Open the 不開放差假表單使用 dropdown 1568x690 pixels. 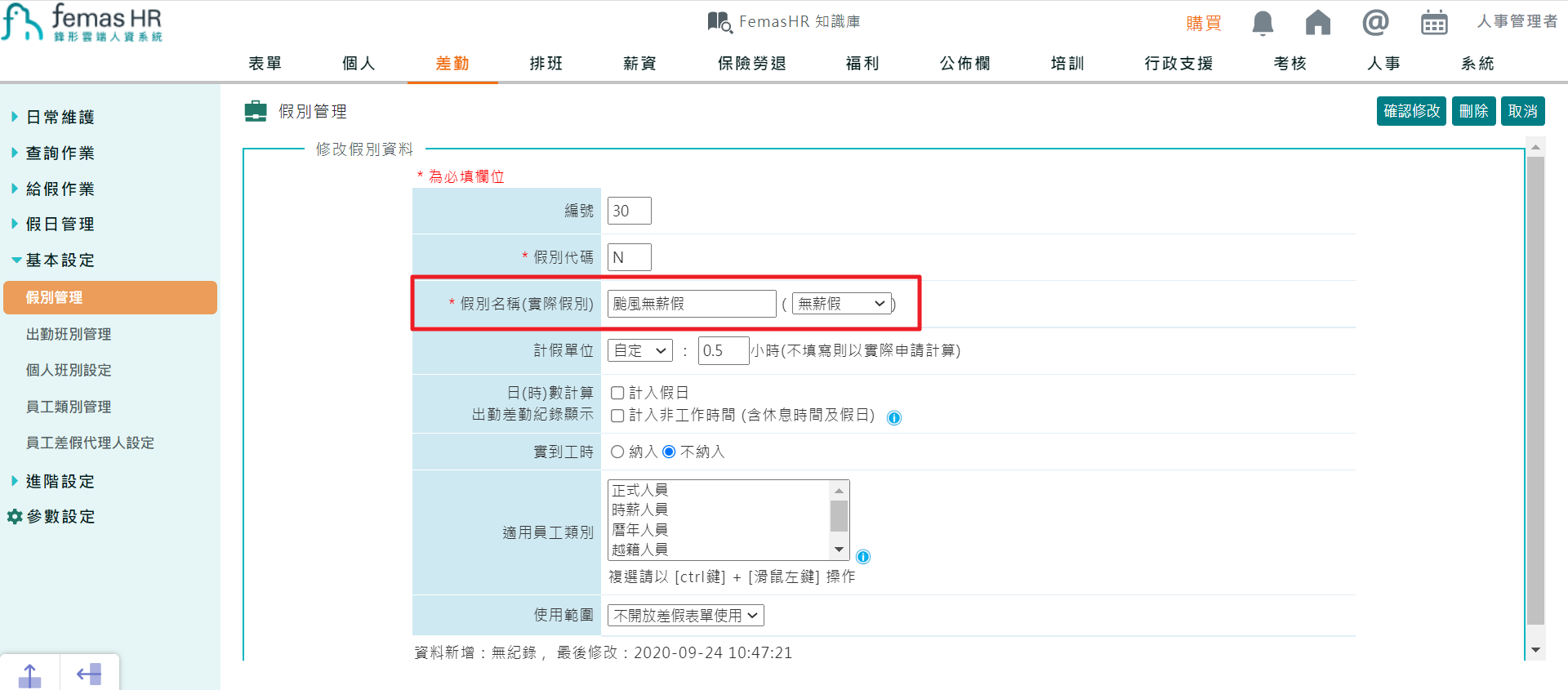[x=686, y=616]
